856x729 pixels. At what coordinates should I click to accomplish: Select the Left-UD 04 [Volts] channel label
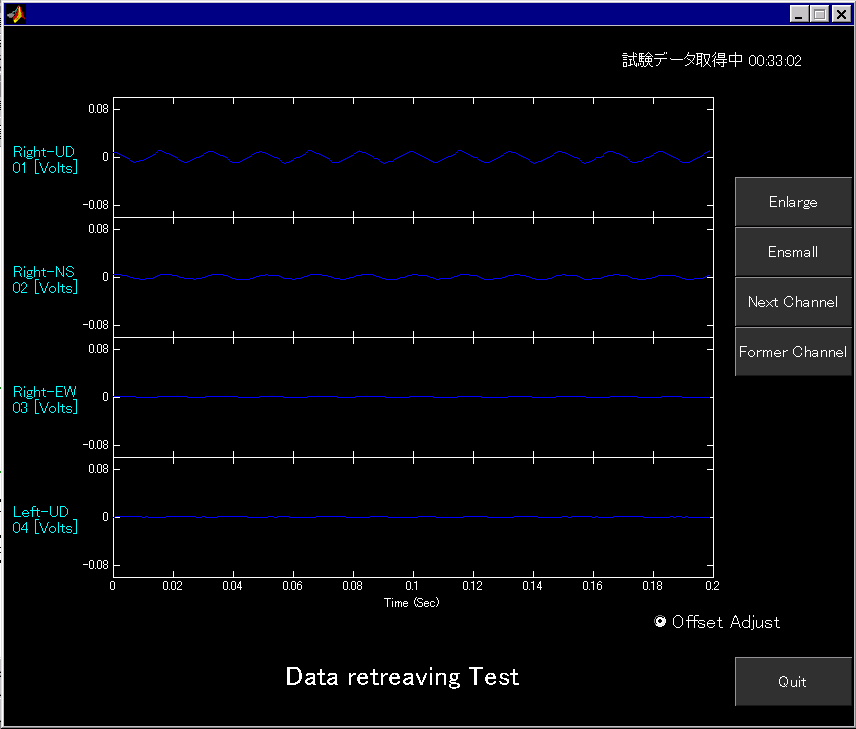click(45, 520)
